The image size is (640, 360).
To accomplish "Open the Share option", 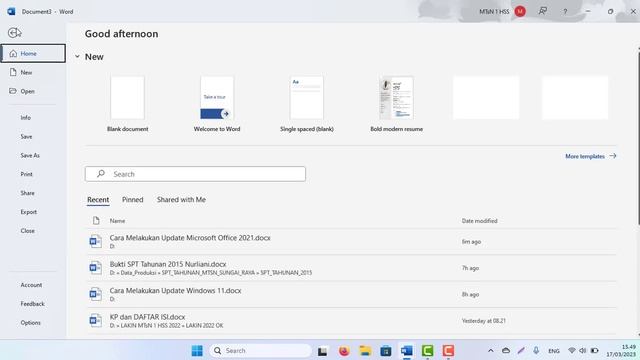I will [27, 193].
